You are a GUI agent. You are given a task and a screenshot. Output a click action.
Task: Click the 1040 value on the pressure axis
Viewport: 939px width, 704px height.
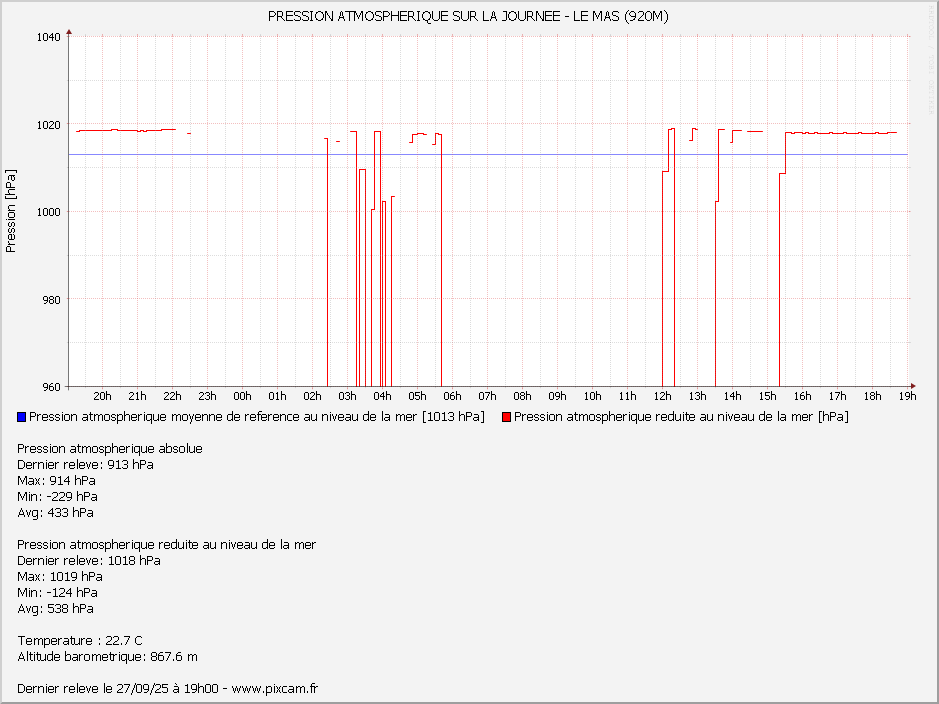pos(49,37)
